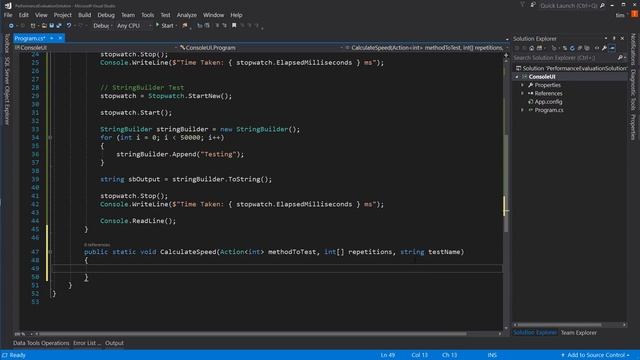The height and width of the screenshot is (360, 640).
Task: Toggle Preview Selected Items in Solution Explorer
Action: click(x=612, y=48)
